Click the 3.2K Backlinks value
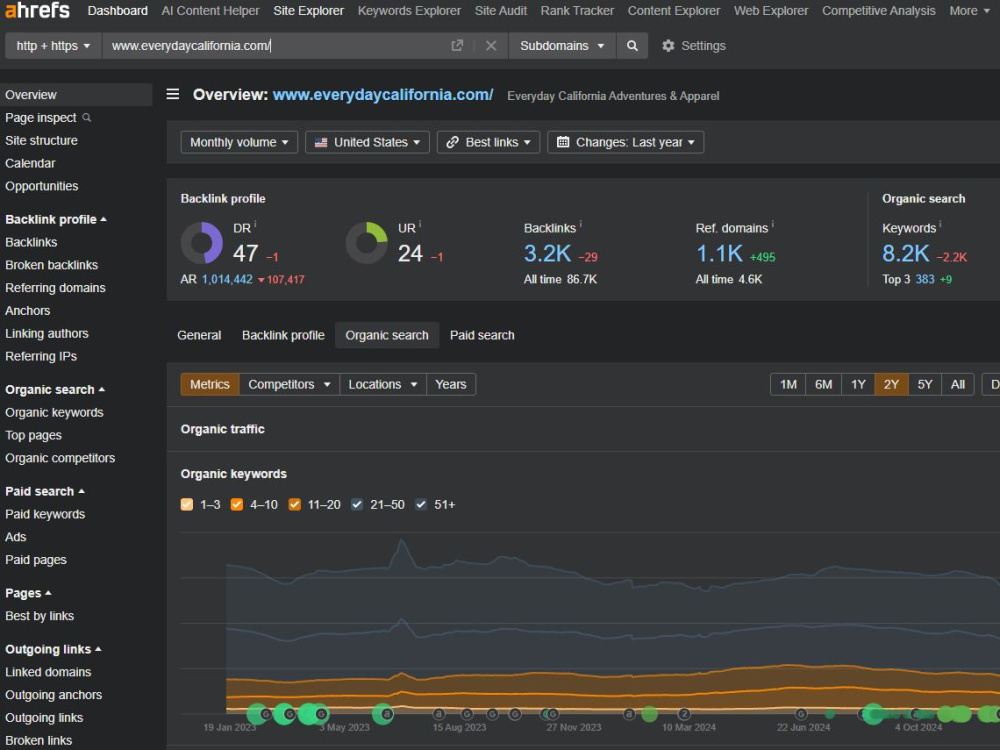This screenshot has height=750, width=1000. (x=547, y=254)
